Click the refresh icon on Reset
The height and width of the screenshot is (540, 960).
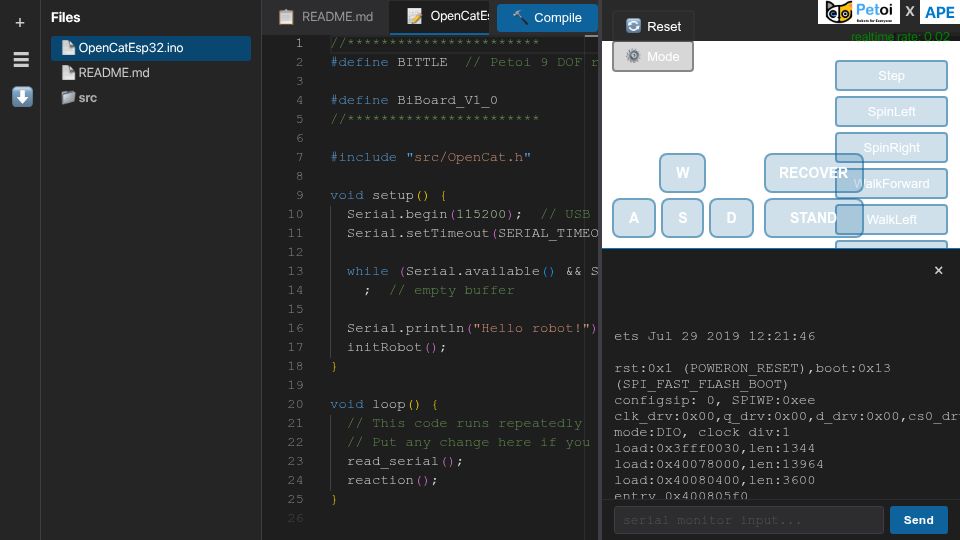point(633,26)
